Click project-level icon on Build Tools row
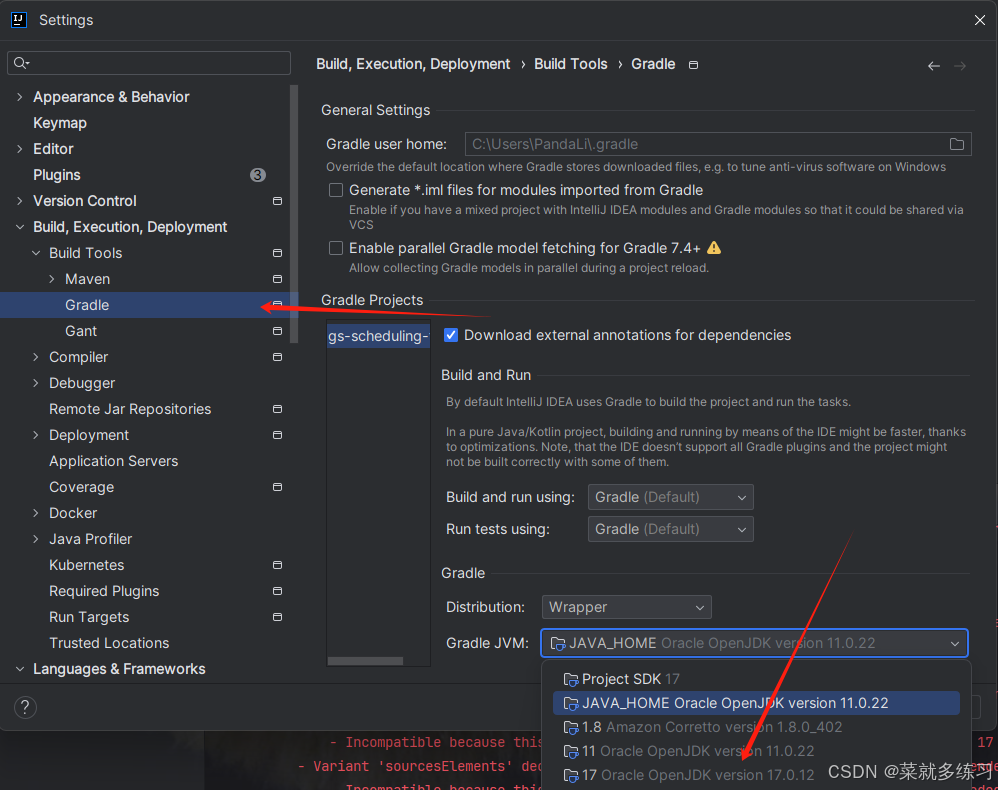Screen dimensions: 998x790 pos(278,253)
